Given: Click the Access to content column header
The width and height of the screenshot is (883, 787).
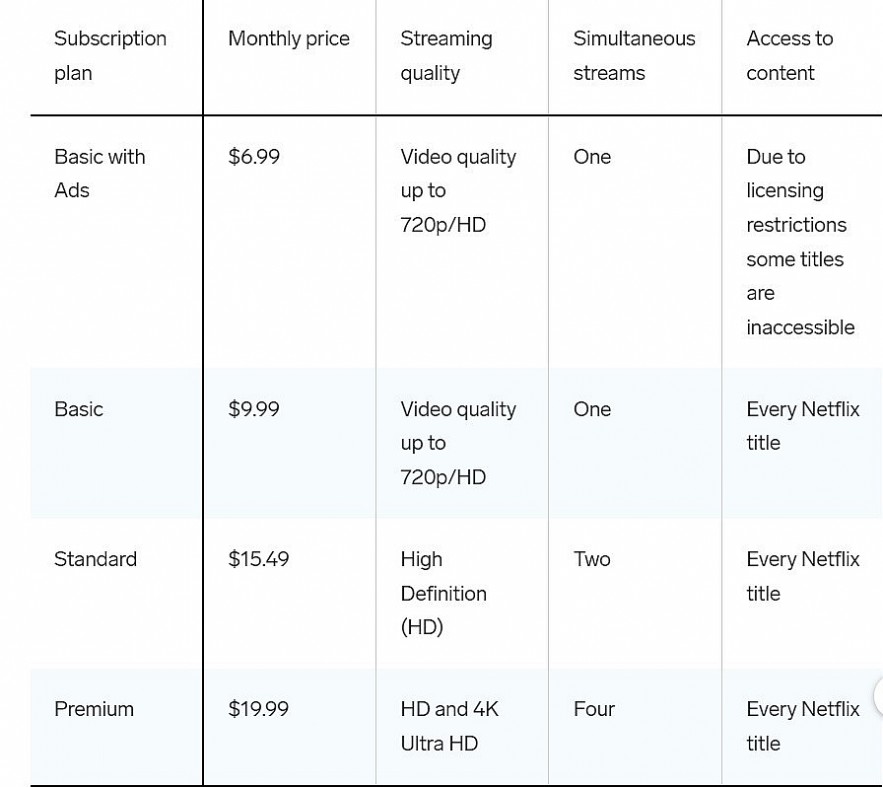Looking at the screenshot, I should tap(789, 56).
